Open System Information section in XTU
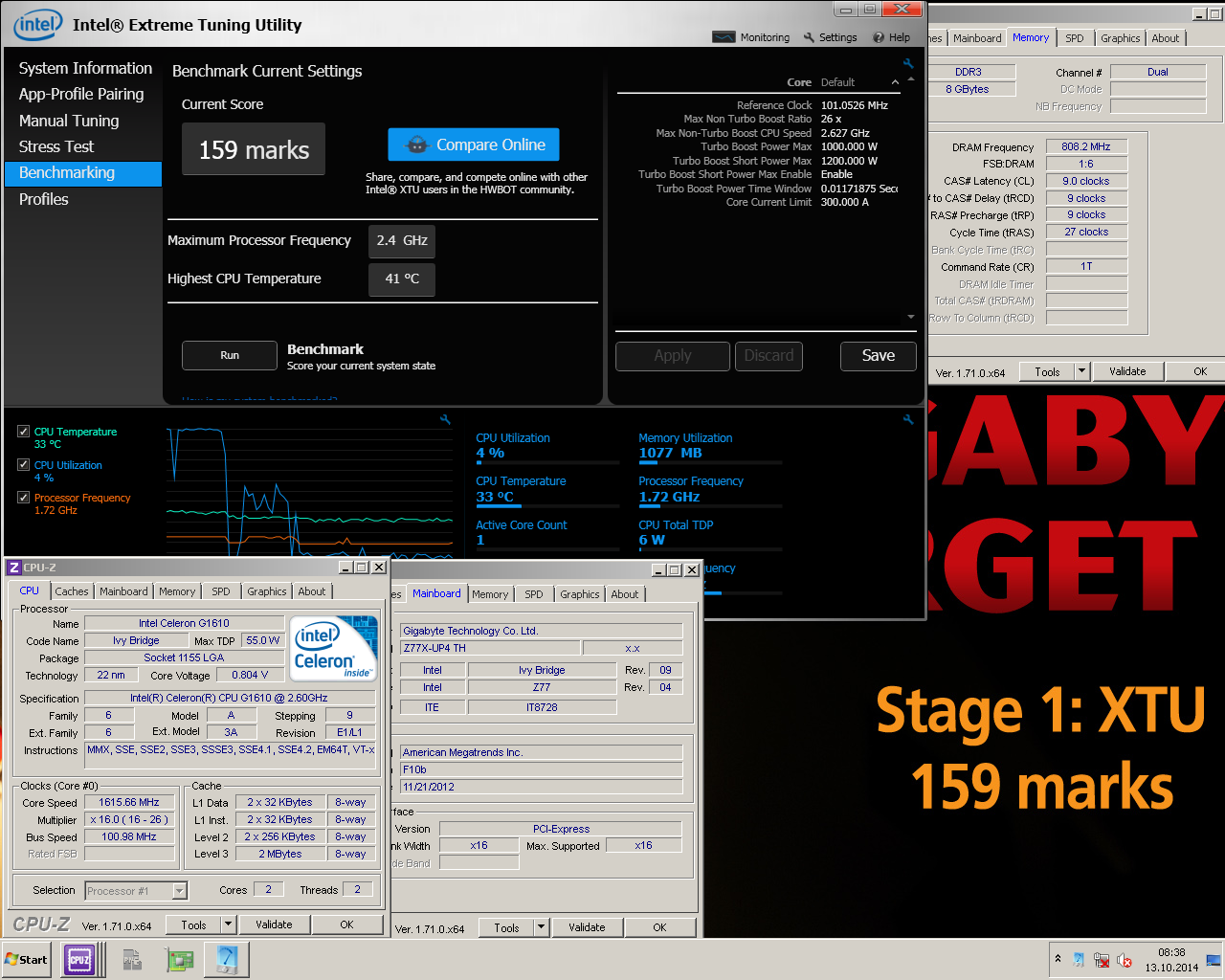The image size is (1225, 980). point(85,68)
